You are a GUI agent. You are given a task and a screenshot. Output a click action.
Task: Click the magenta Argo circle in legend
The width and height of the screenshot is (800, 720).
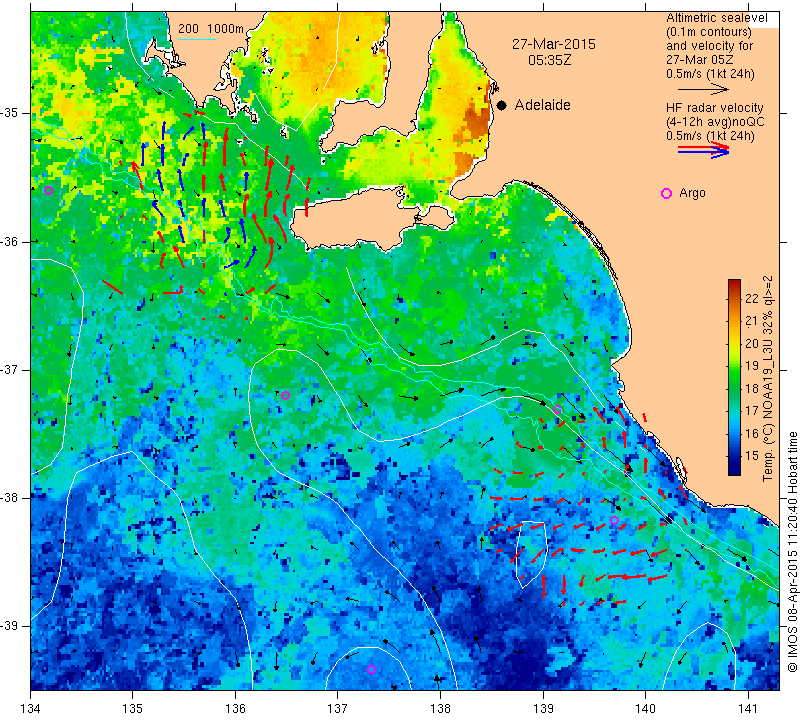666,193
